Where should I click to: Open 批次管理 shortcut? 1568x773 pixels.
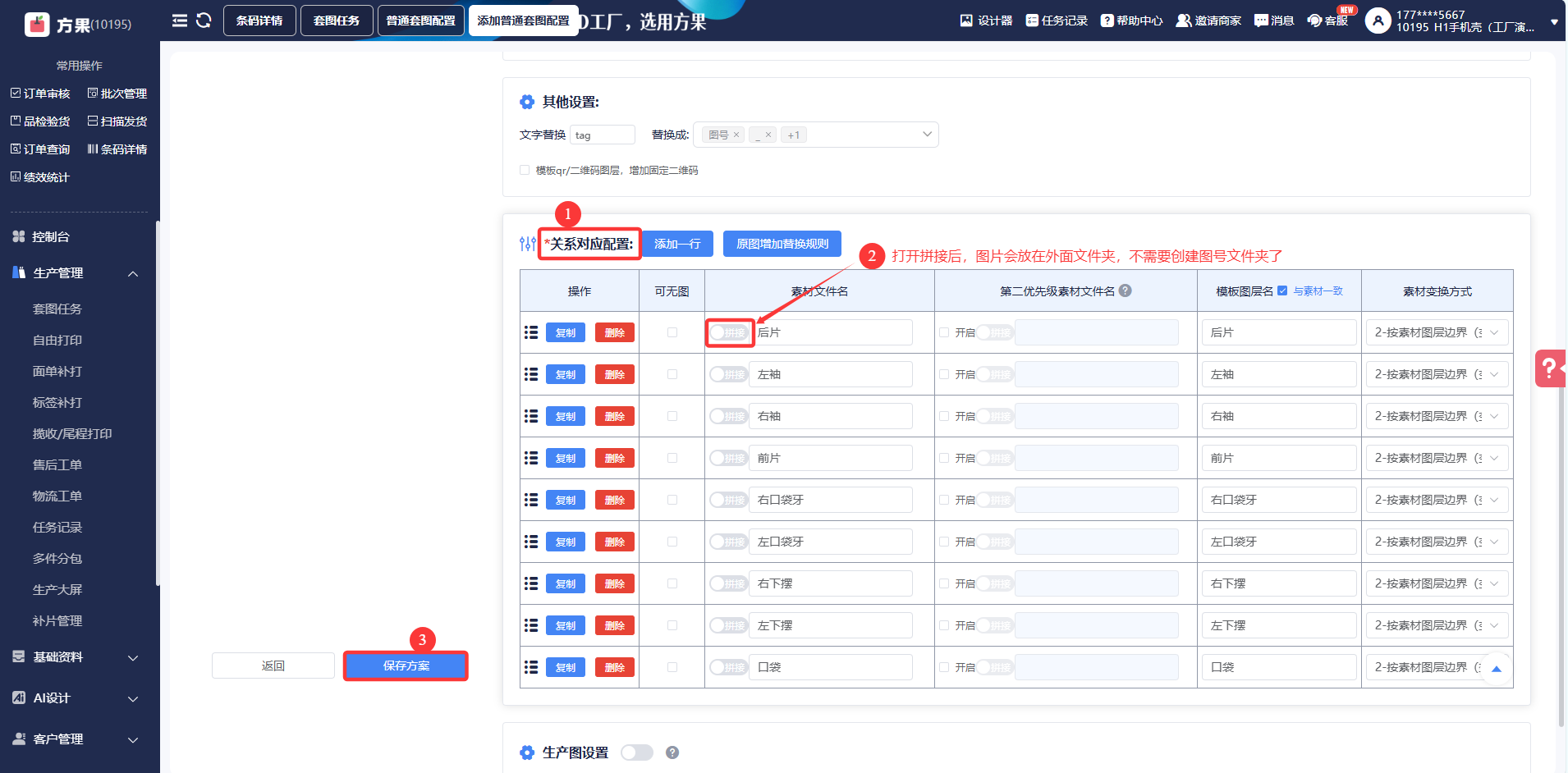tap(117, 94)
